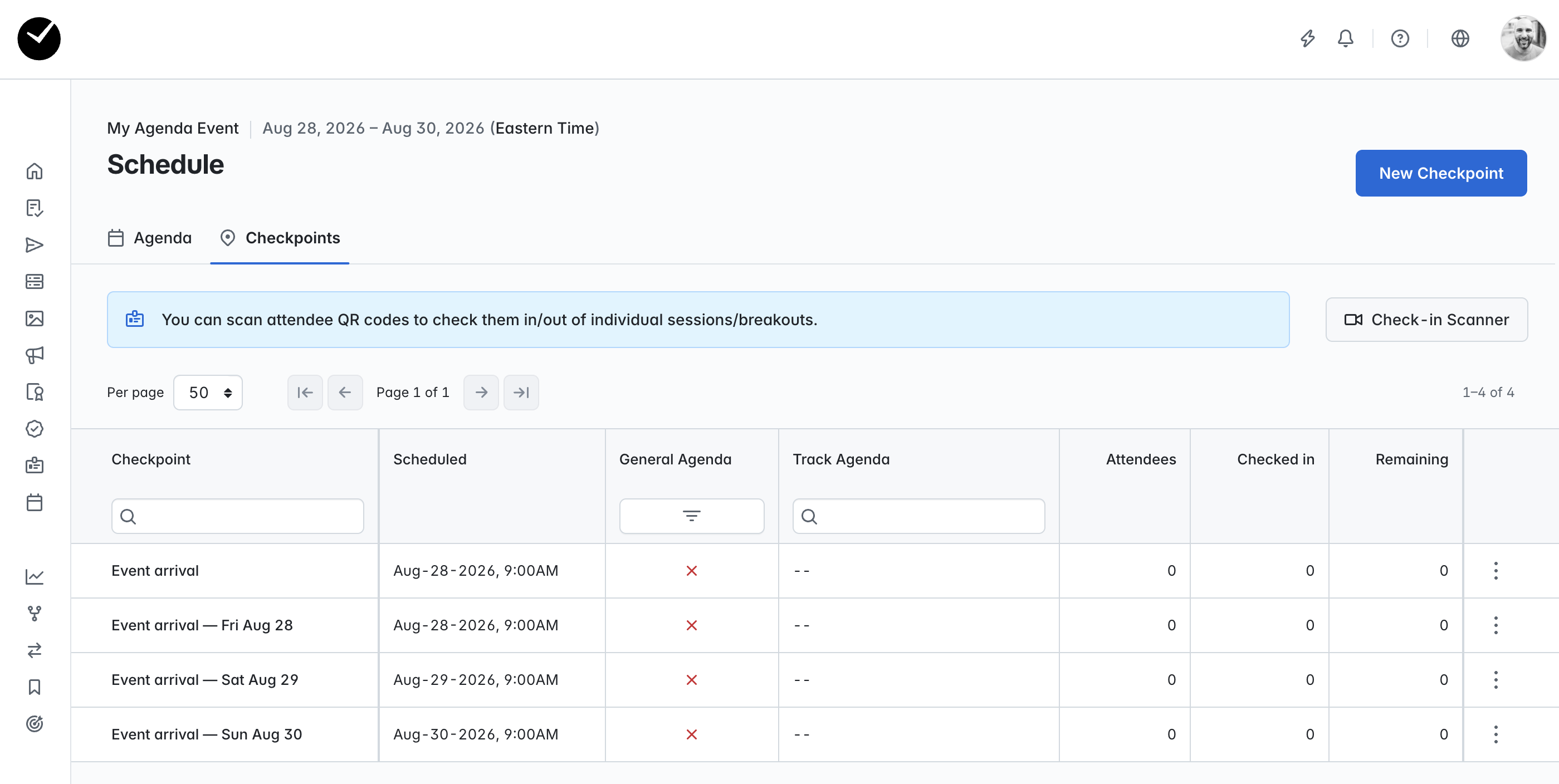Create a New Checkpoint
The width and height of the screenshot is (1559, 784).
[1440, 173]
